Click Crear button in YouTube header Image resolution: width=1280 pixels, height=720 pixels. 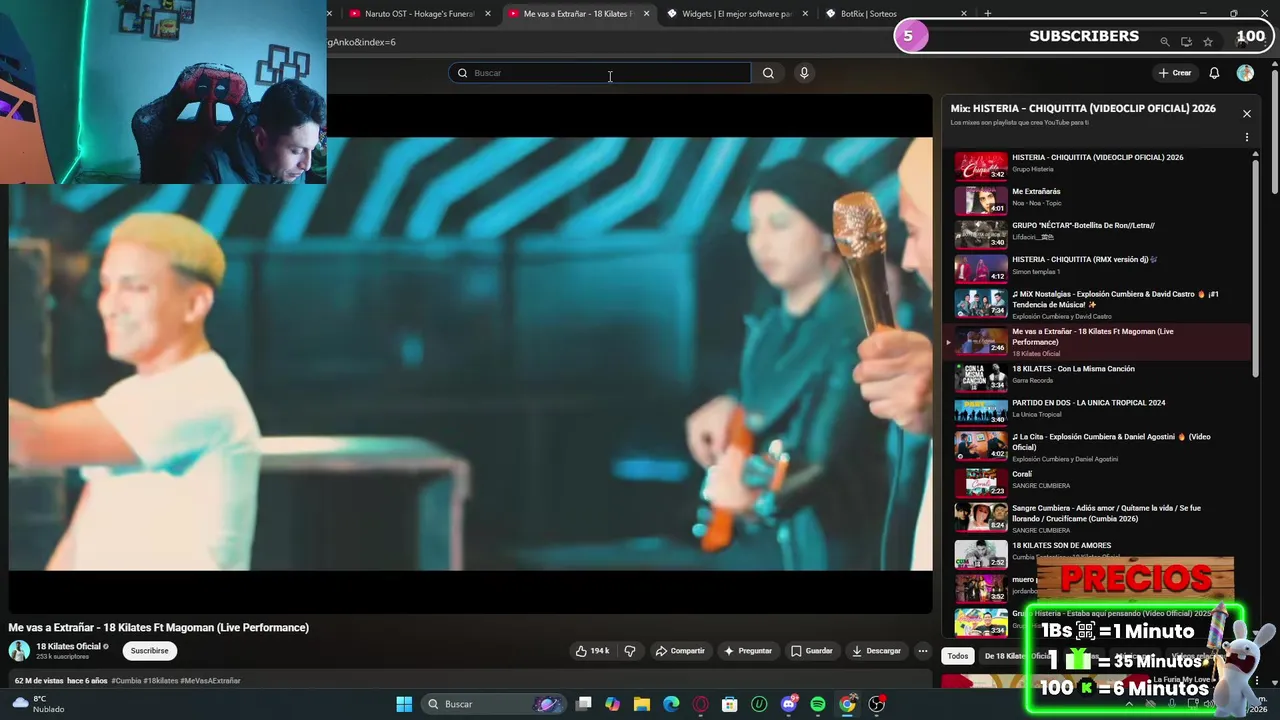click(1175, 73)
